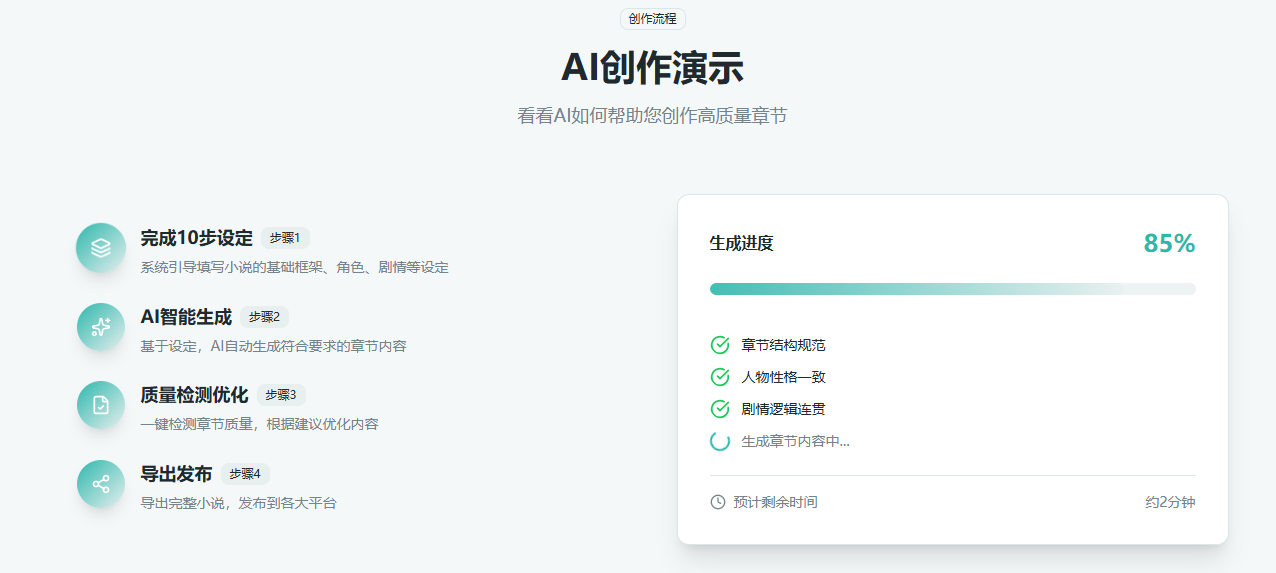Click the 人物性格一致 checklist text
This screenshot has height=573, width=1276.
[784, 377]
